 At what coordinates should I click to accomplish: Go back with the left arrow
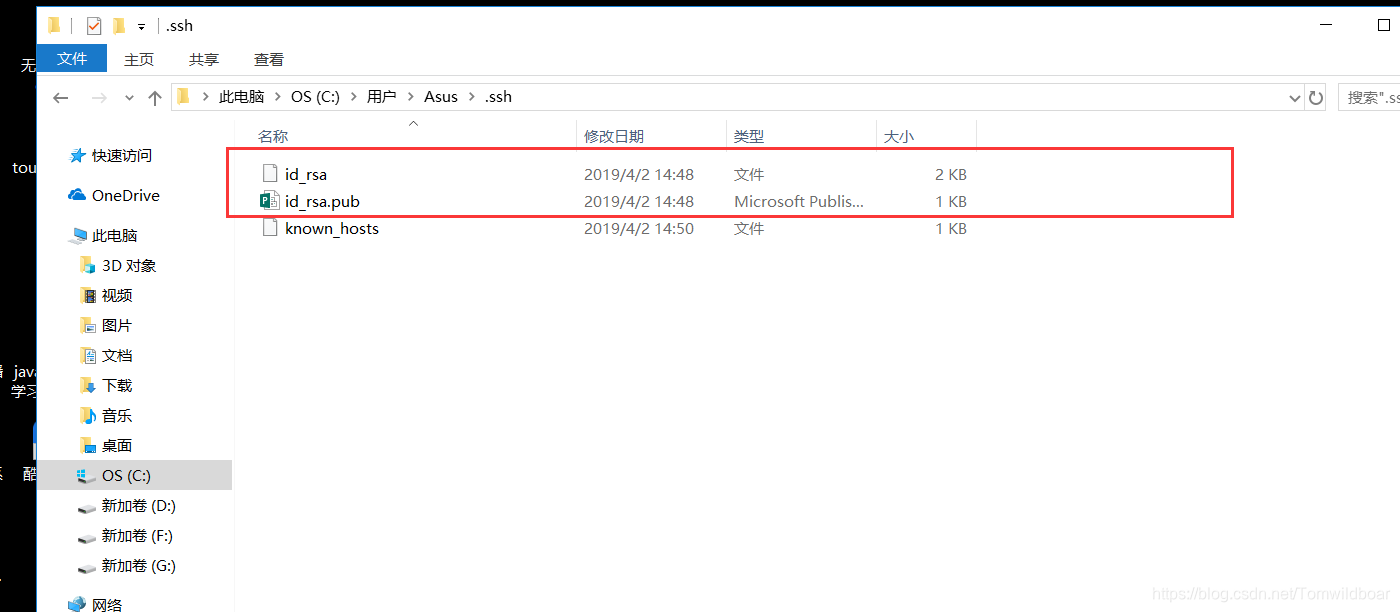pos(61,97)
